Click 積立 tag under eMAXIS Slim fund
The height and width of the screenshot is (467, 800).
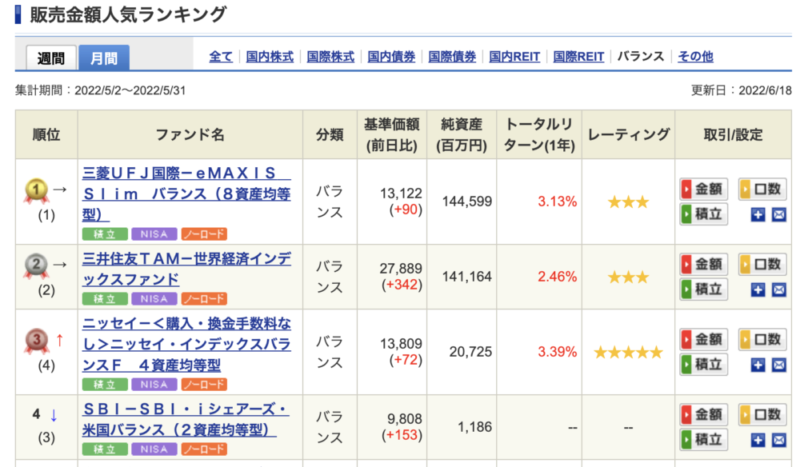click(x=105, y=234)
